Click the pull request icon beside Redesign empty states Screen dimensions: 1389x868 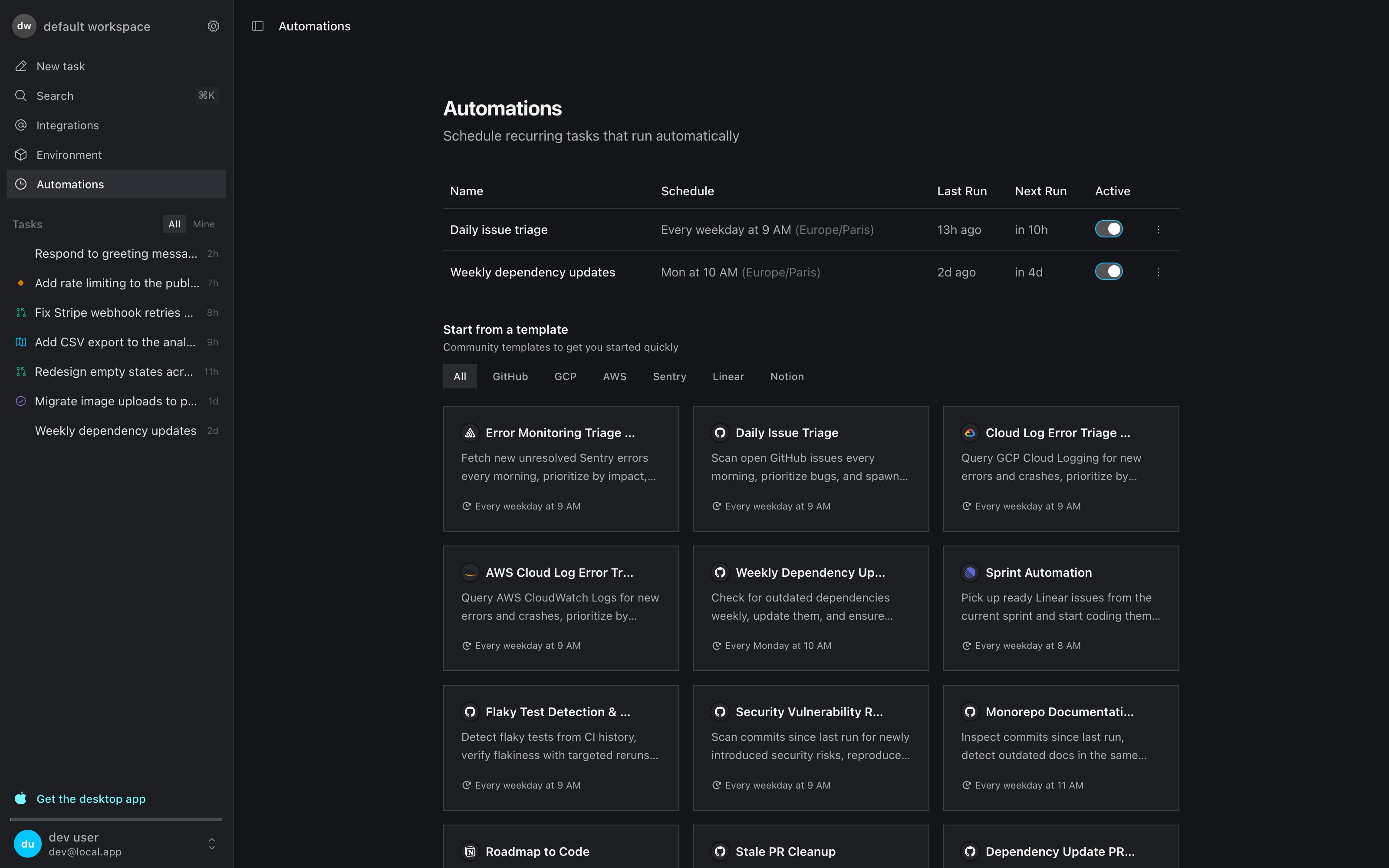pyautogui.click(x=21, y=372)
